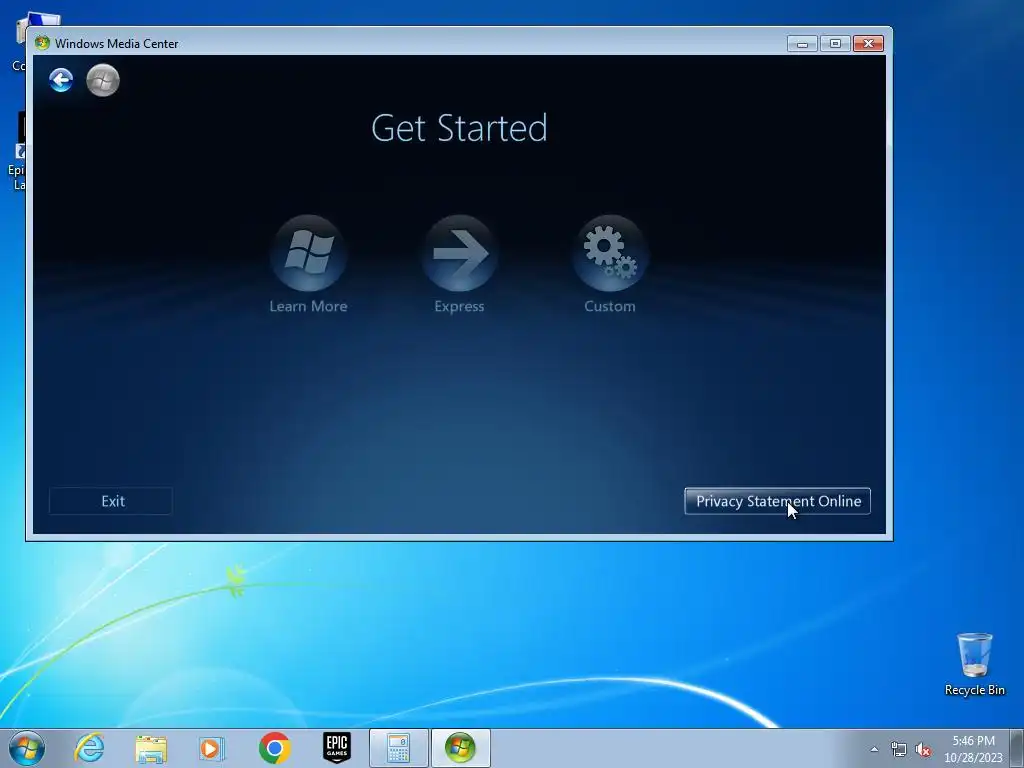Click the Exit button
This screenshot has width=1024, height=768.
tap(111, 501)
